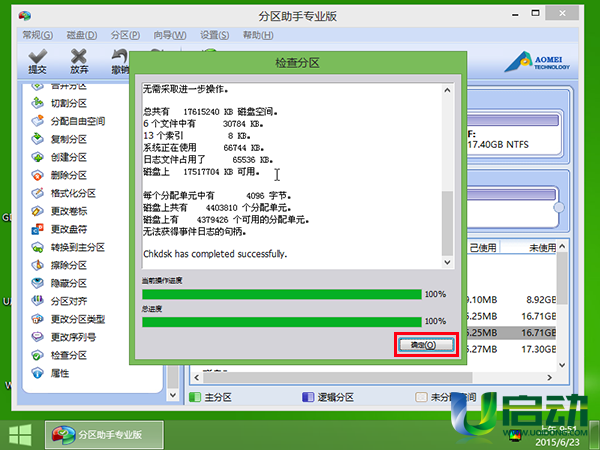Click the sidebar scroll-down arrow

pos(173,395)
